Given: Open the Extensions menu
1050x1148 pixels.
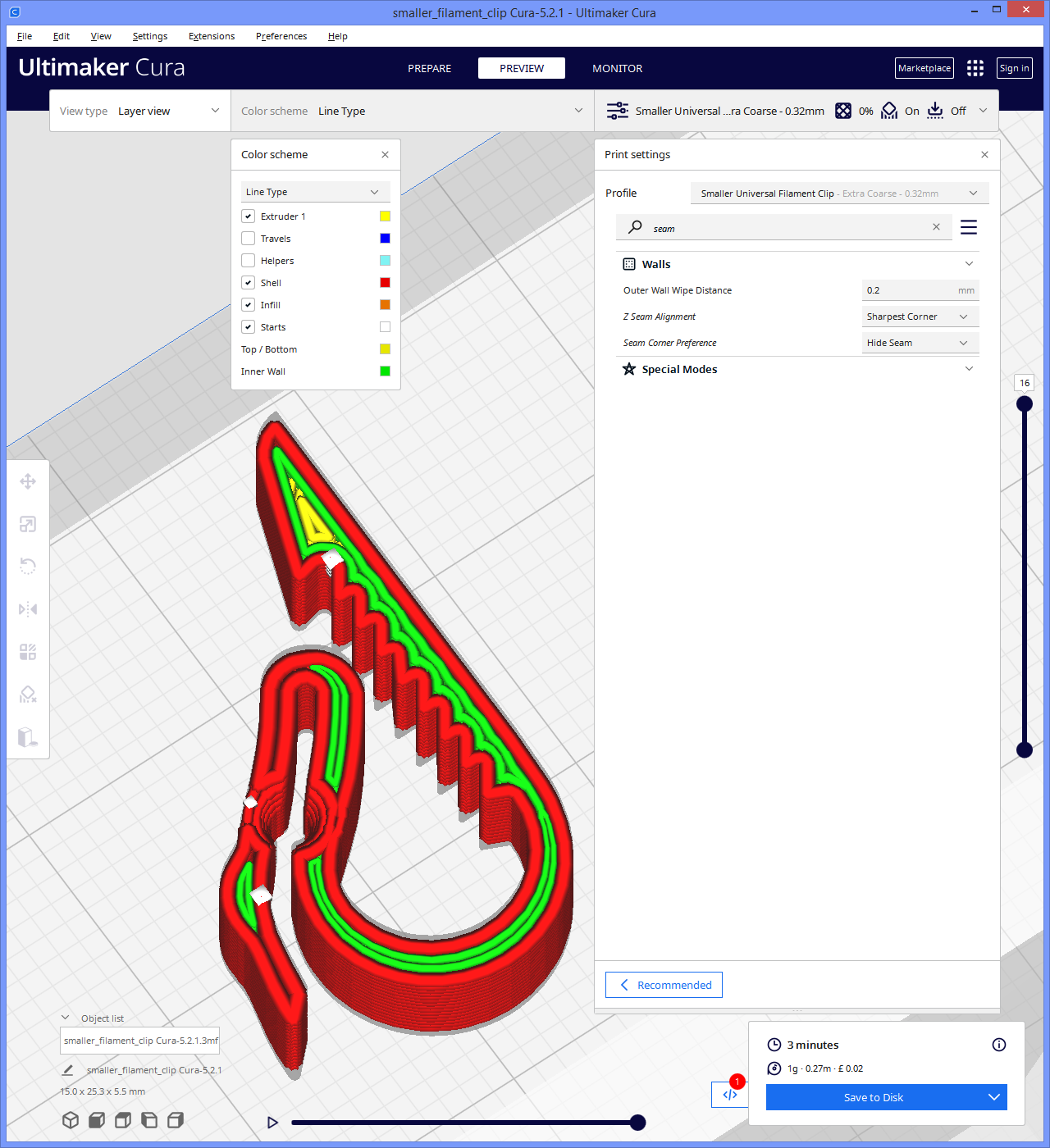Looking at the screenshot, I should (x=211, y=36).
